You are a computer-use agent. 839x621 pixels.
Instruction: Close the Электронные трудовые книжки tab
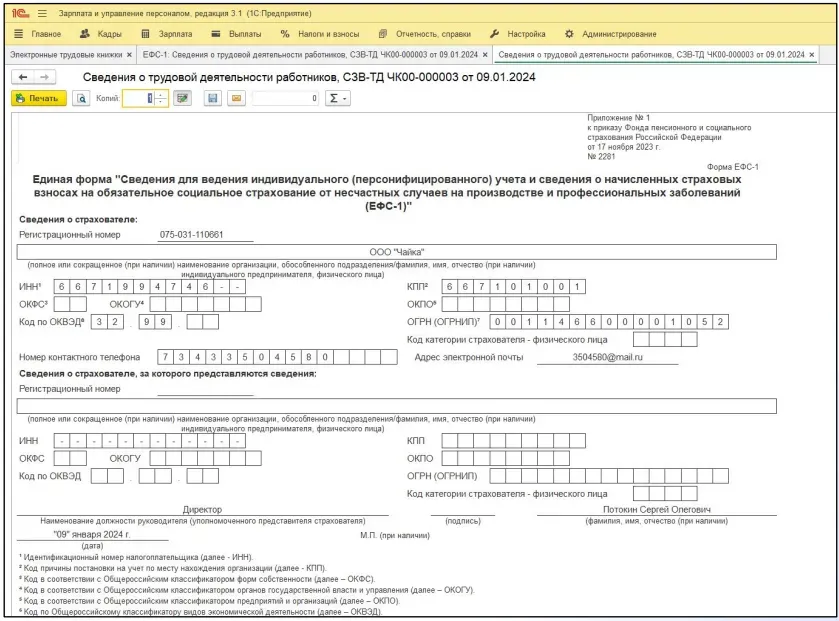129,55
